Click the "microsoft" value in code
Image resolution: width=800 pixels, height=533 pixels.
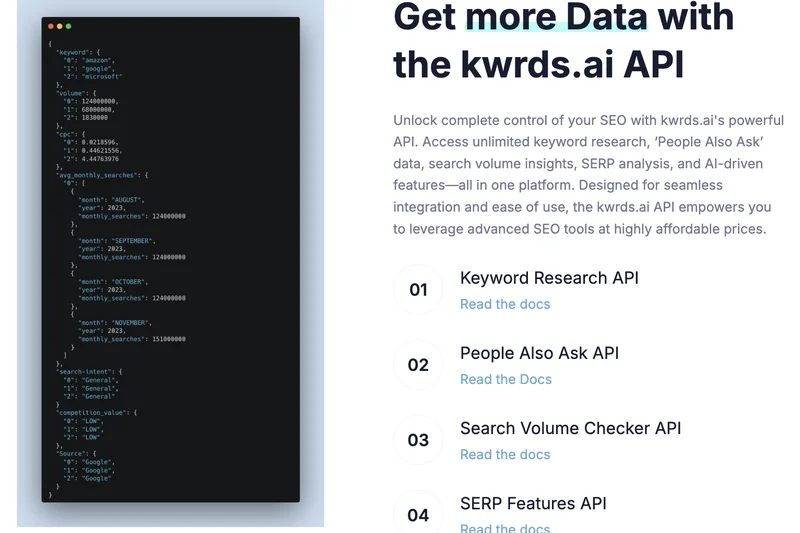[x=102, y=77]
